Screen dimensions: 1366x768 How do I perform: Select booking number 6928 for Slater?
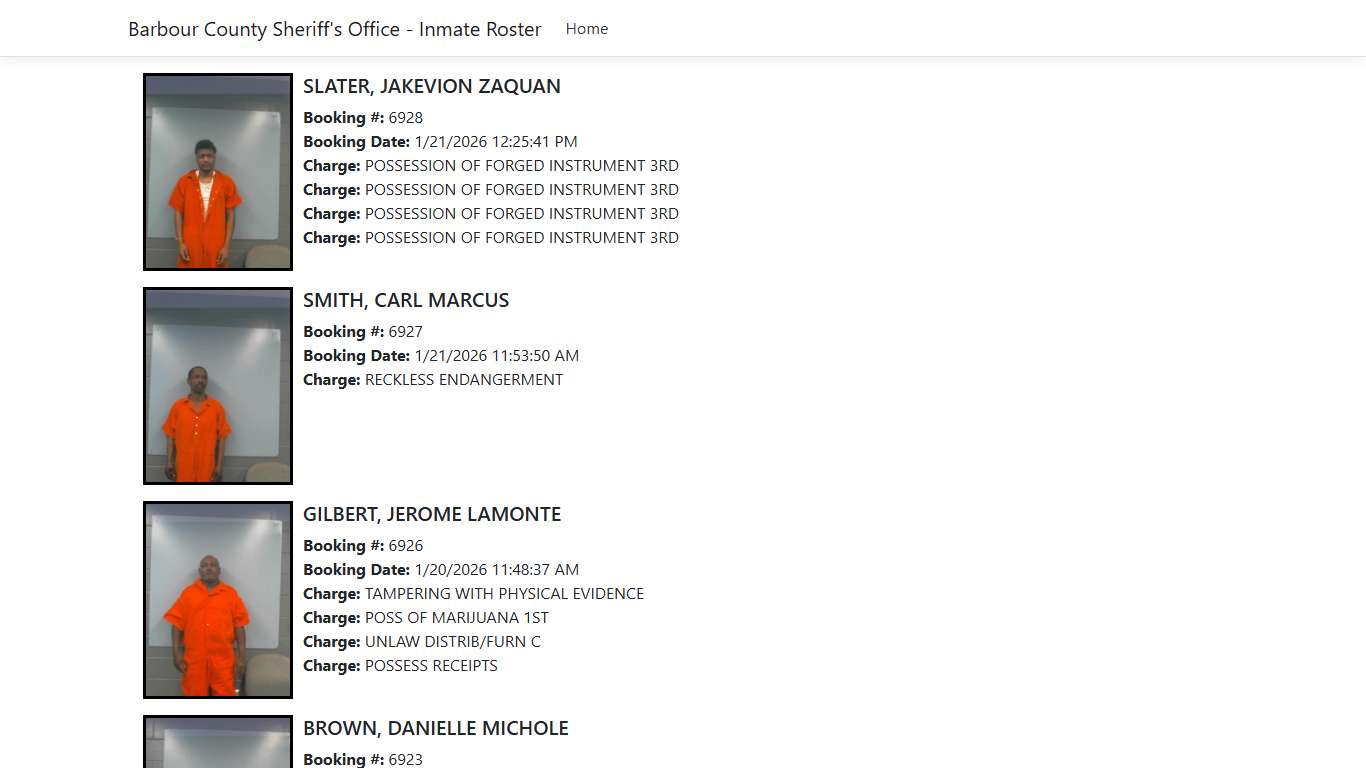coord(405,117)
